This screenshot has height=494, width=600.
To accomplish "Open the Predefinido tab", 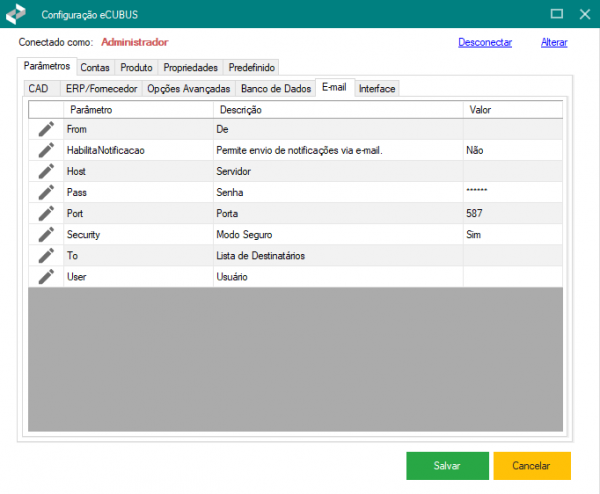I will (x=251, y=68).
